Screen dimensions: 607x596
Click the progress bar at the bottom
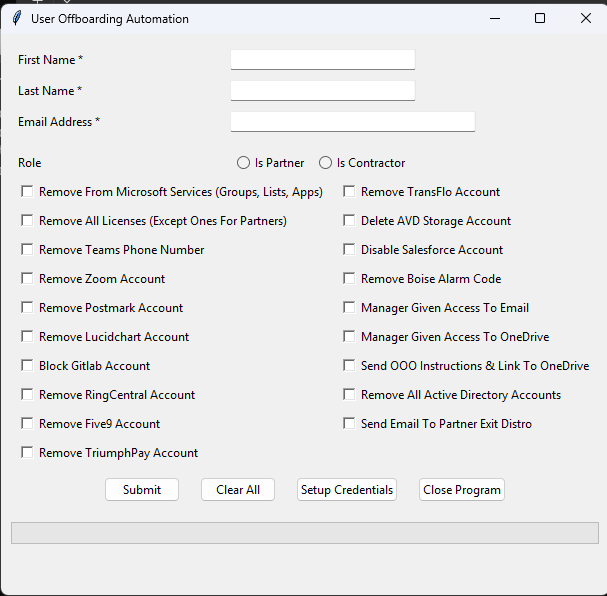click(x=305, y=533)
